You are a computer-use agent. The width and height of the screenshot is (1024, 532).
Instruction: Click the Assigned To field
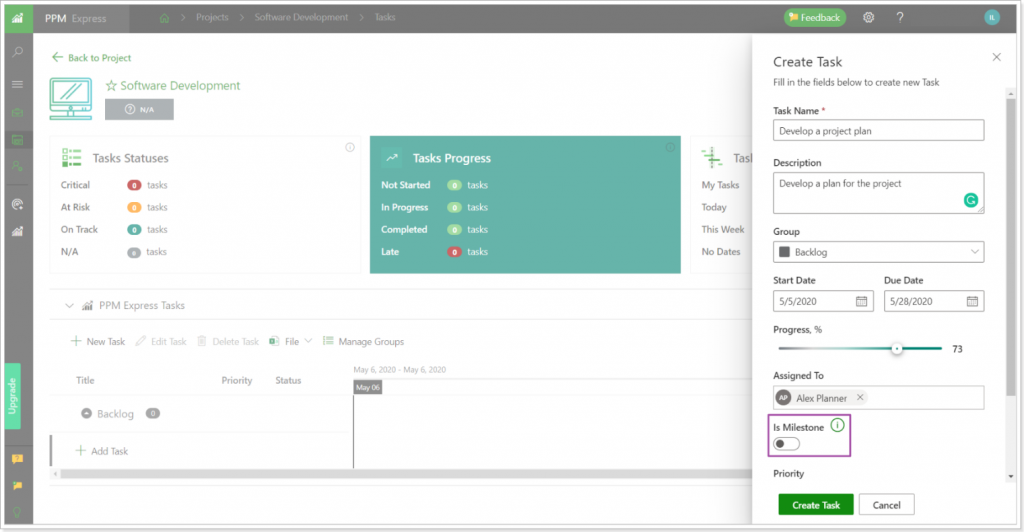pos(878,398)
